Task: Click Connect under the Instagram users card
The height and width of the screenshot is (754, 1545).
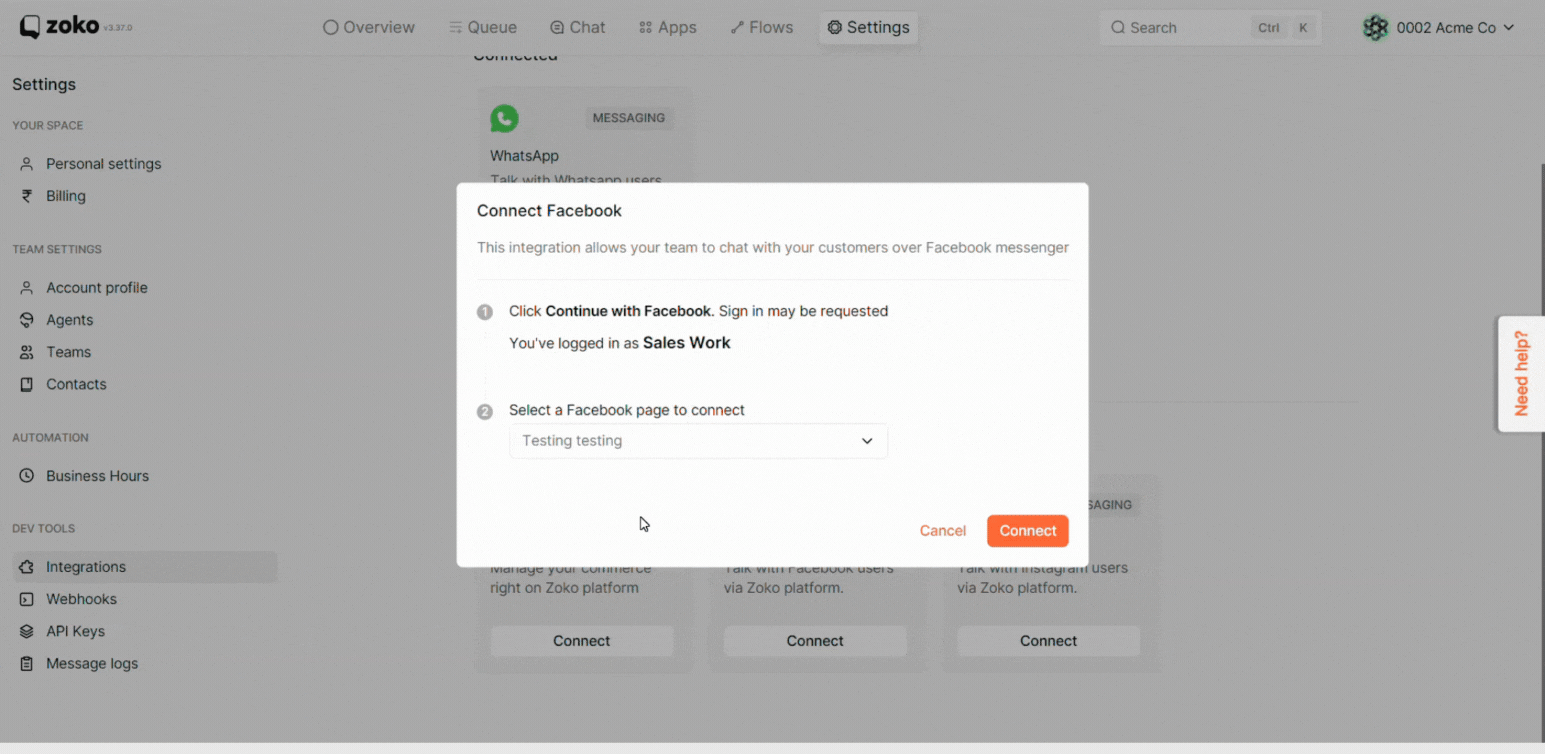Action: [1048, 641]
